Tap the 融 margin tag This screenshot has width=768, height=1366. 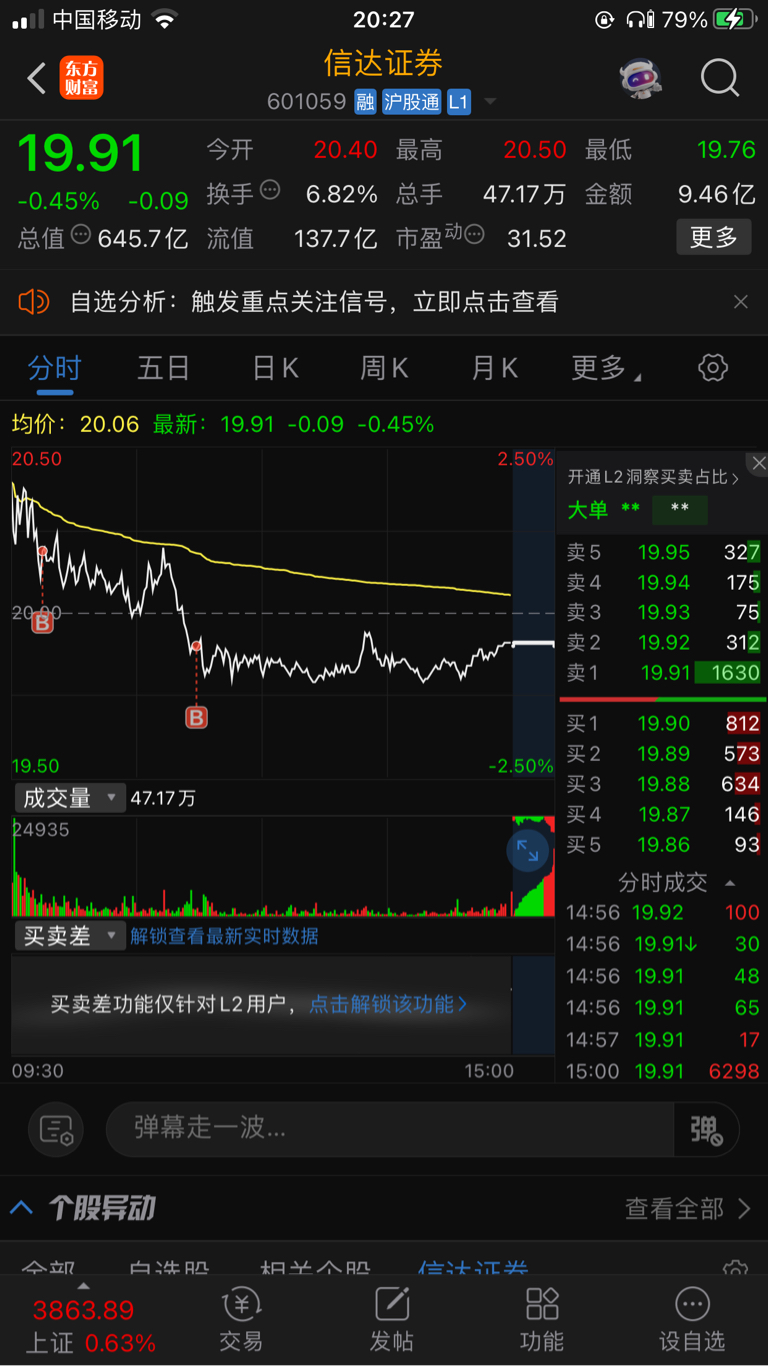[365, 102]
